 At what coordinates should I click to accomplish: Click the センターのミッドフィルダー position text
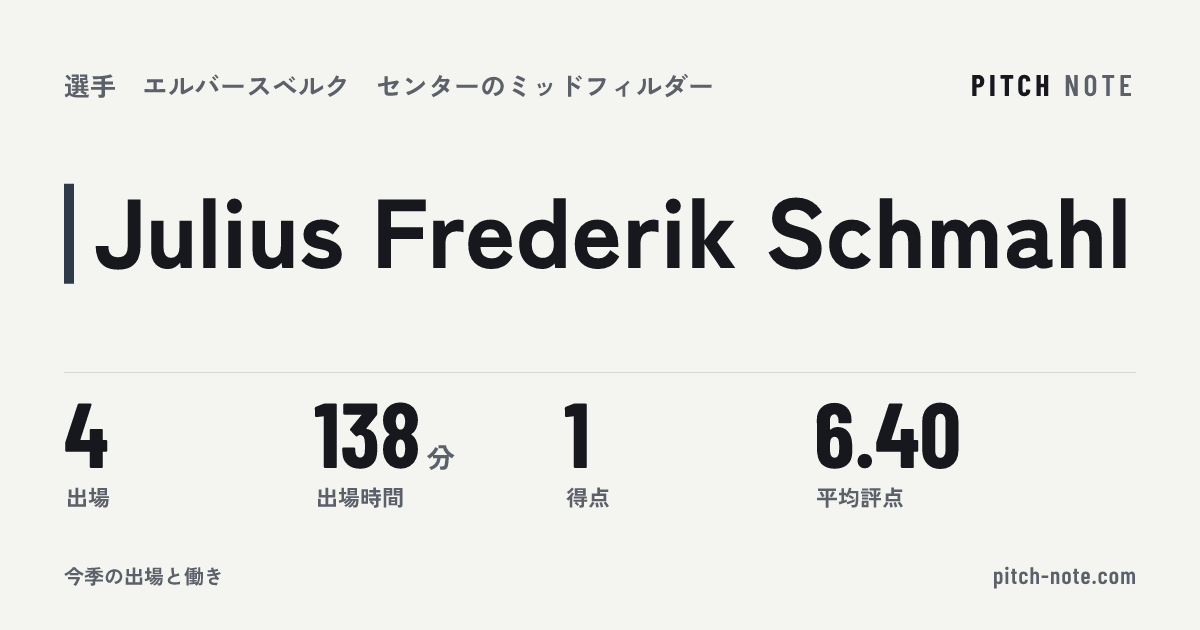pos(545,87)
